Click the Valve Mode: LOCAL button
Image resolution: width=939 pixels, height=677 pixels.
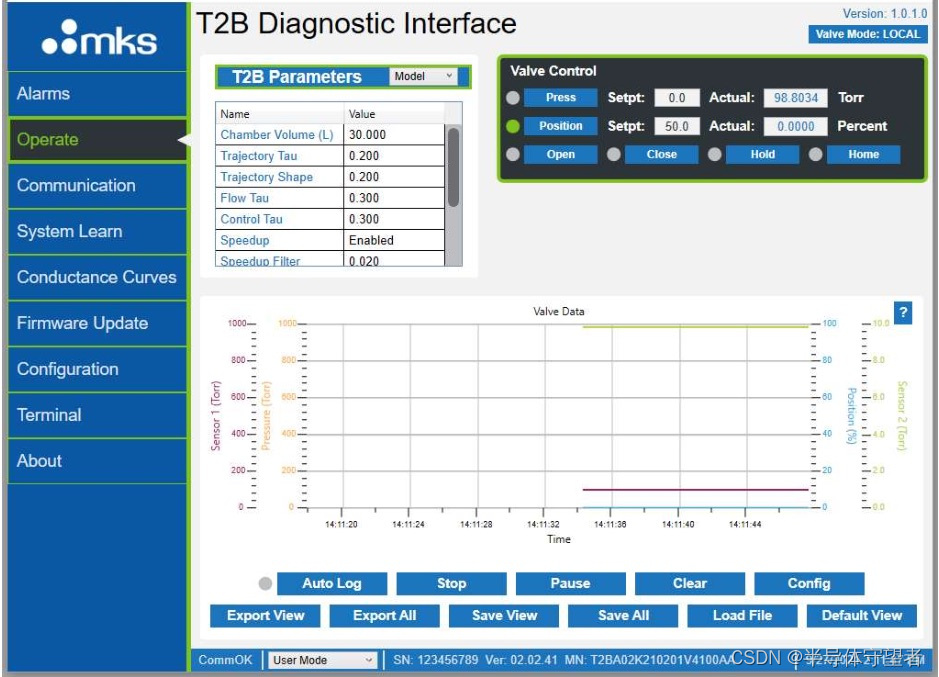coord(867,34)
